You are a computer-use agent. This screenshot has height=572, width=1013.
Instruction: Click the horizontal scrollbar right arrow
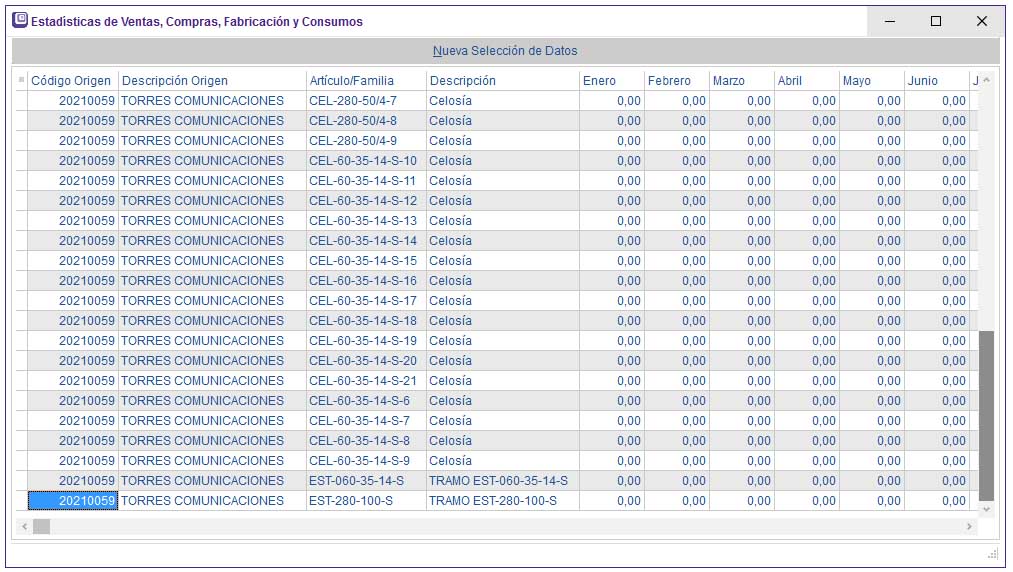(x=969, y=526)
